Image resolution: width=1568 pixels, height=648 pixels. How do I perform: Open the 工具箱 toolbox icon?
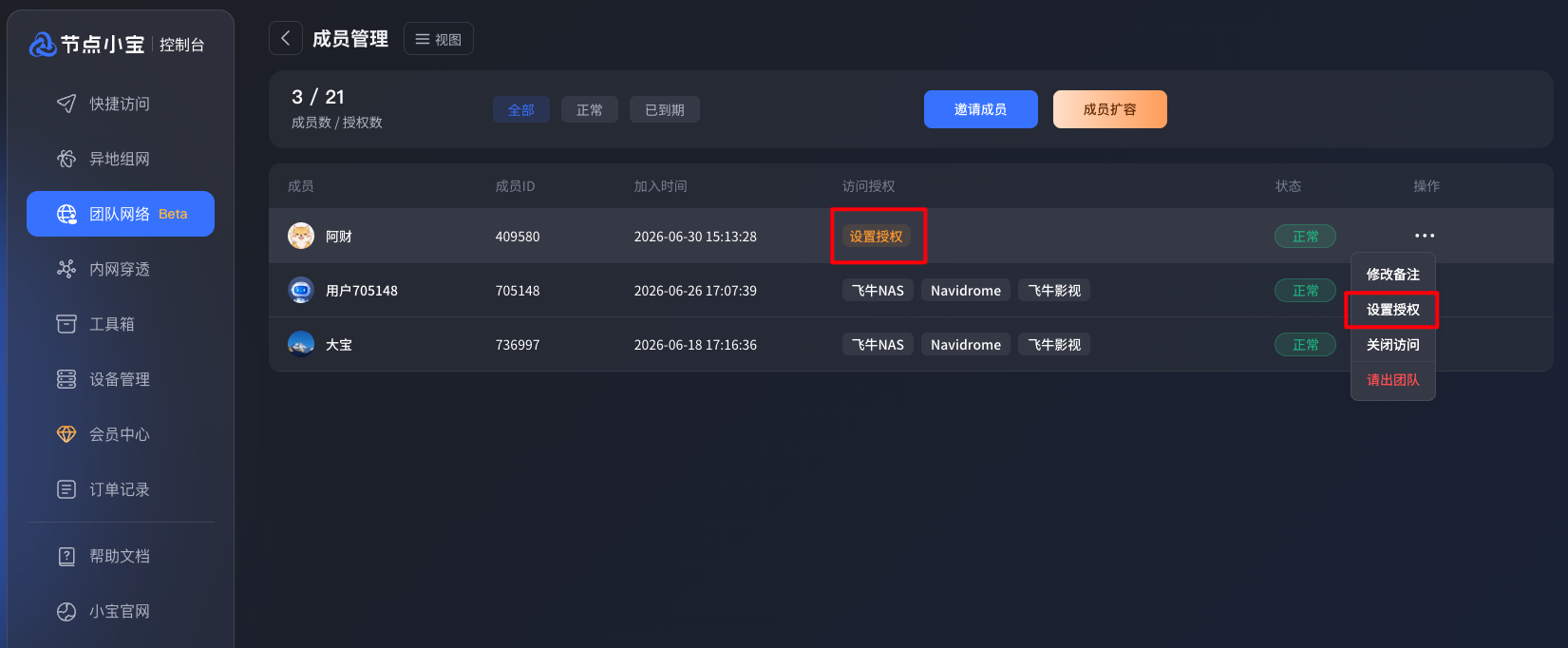point(66,324)
